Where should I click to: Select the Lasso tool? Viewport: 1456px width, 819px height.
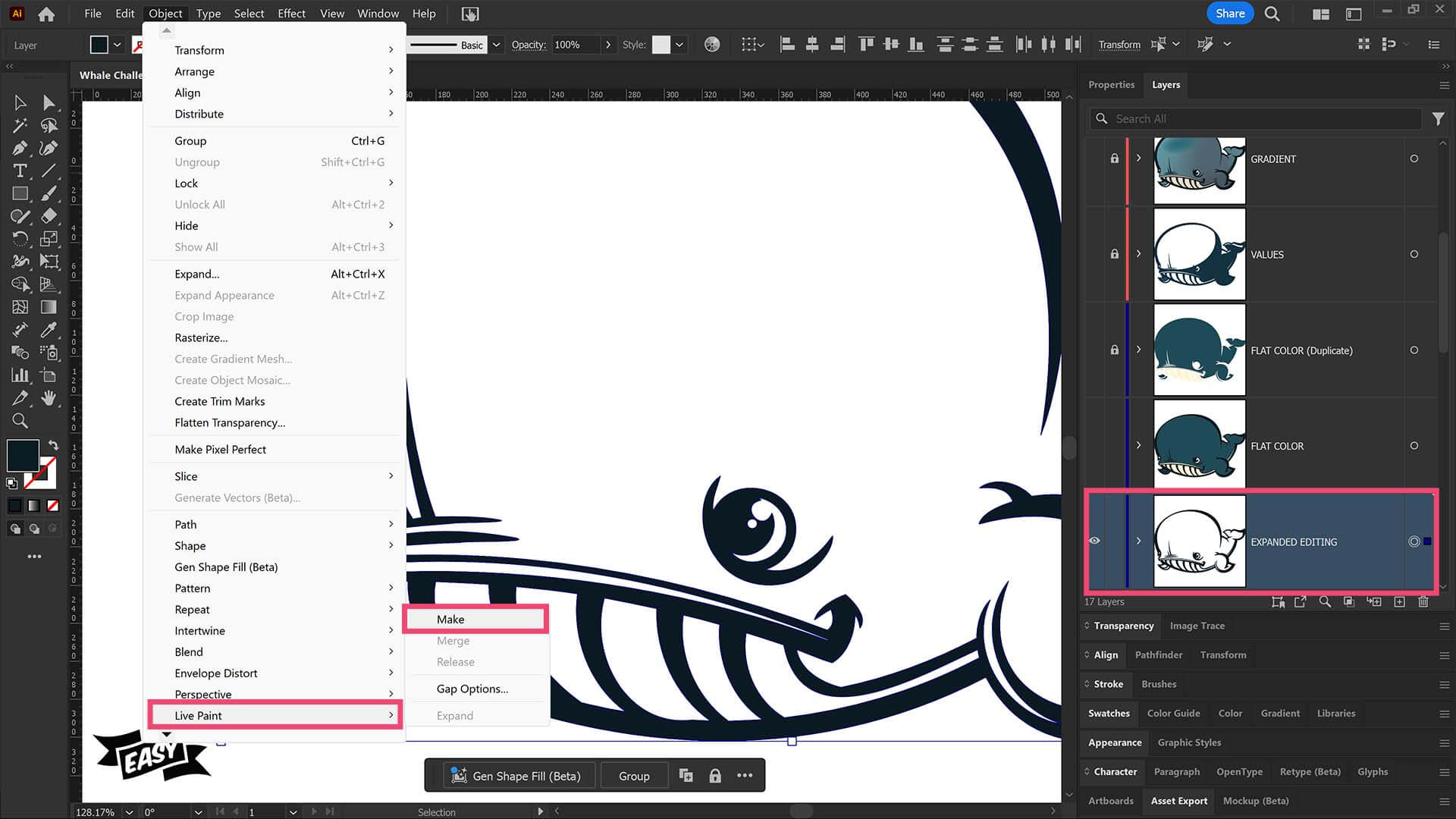pos(49,125)
